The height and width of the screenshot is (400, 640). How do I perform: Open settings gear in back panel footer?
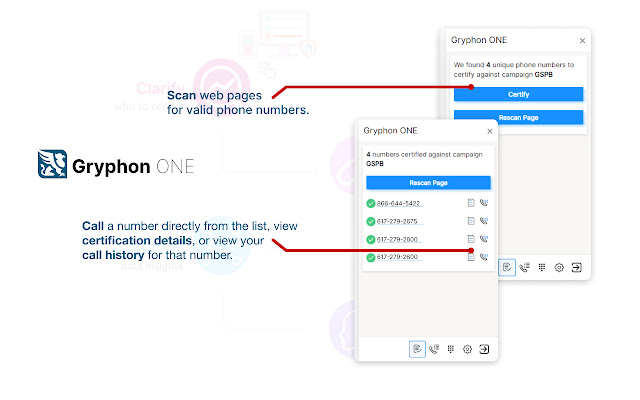[x=559, y=267]
